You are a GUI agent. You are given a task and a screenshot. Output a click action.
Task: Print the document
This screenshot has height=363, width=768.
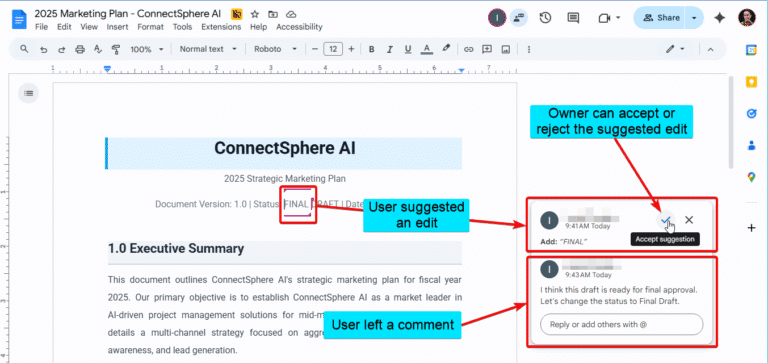(80, 49)
